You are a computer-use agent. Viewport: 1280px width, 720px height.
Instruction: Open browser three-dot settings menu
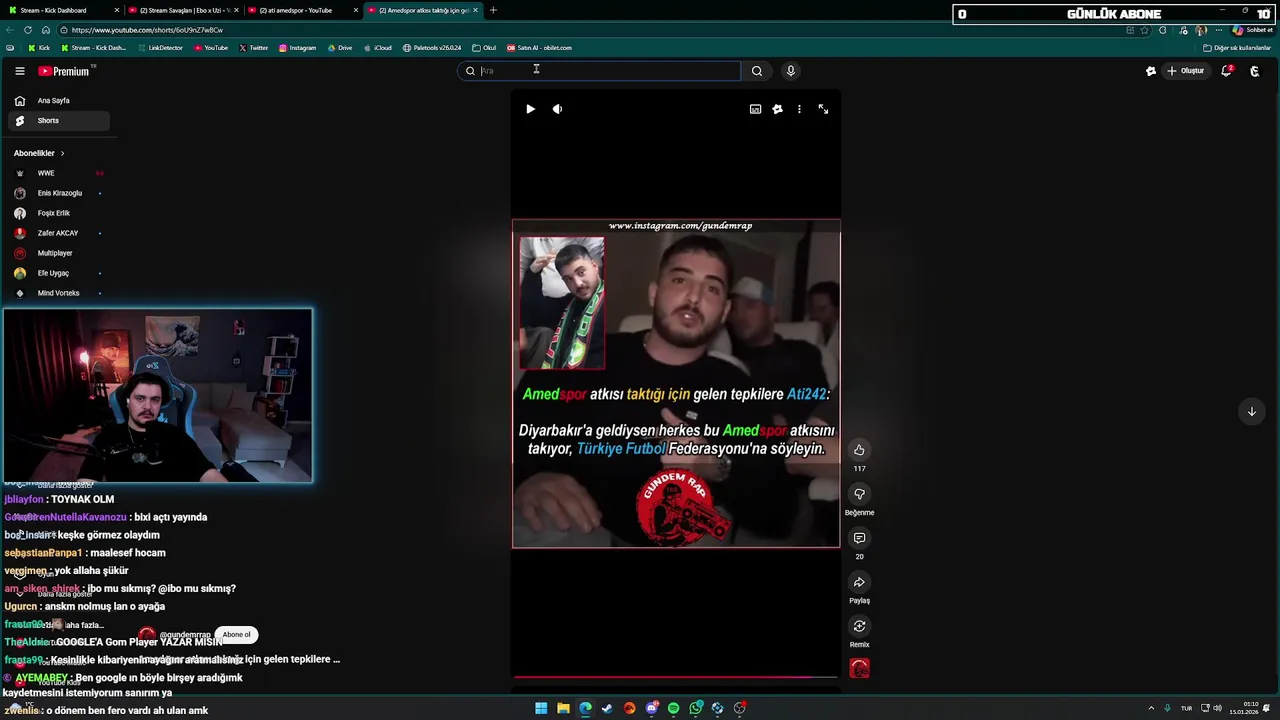(1218, 30)
